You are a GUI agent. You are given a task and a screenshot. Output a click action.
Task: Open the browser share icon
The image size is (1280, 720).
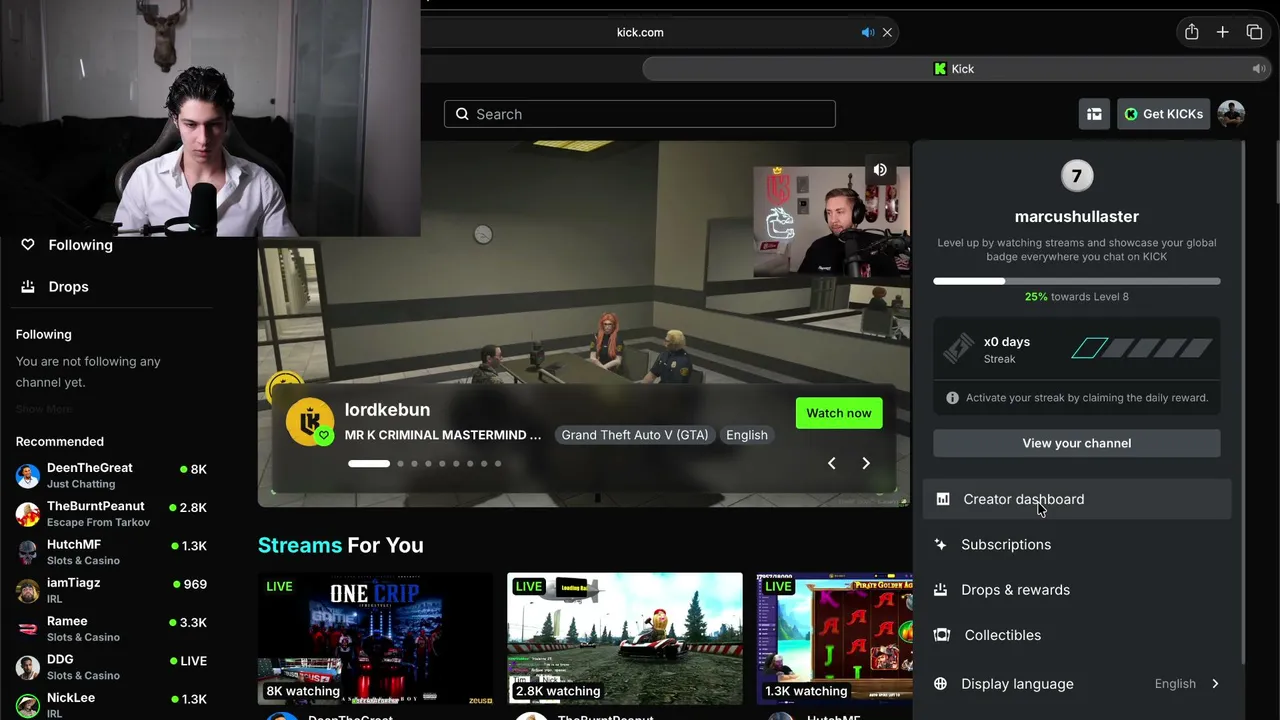[x=1191, y=32]
